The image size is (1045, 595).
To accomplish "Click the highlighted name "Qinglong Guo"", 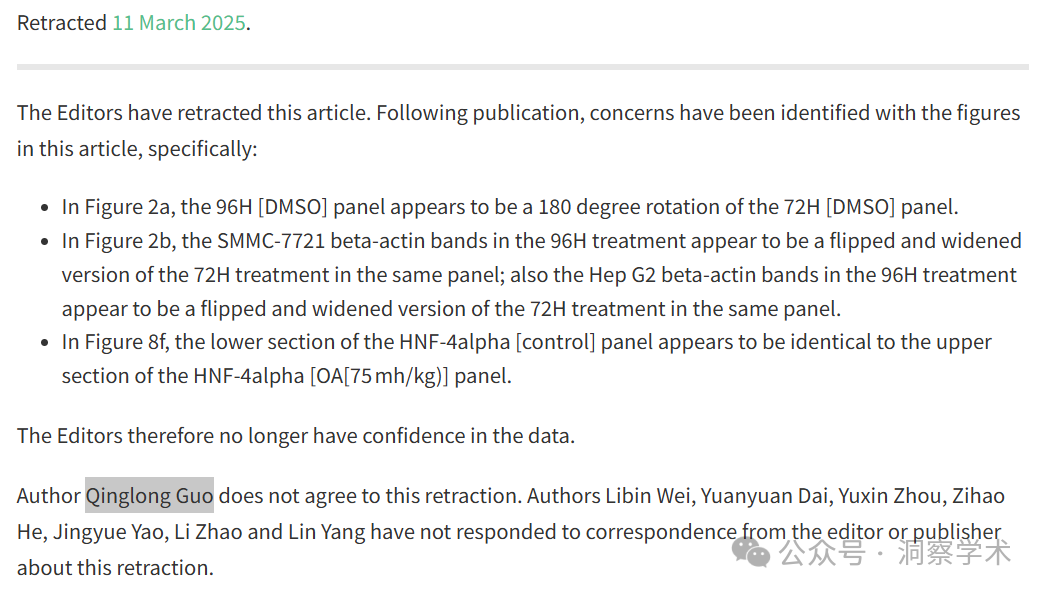I will [x=149, y=496].
